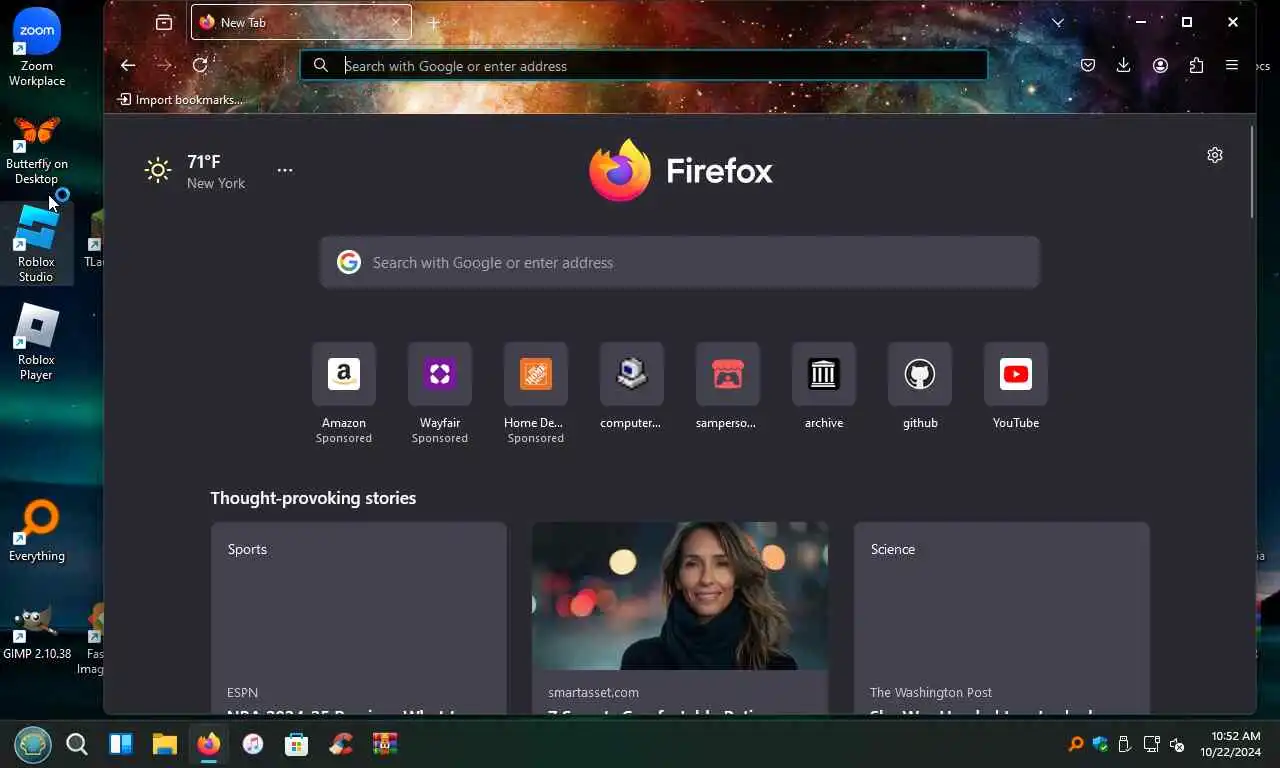Click the 71°F New York weather
Viewport: 1280px width, 768px height.
tap(196, 171)
